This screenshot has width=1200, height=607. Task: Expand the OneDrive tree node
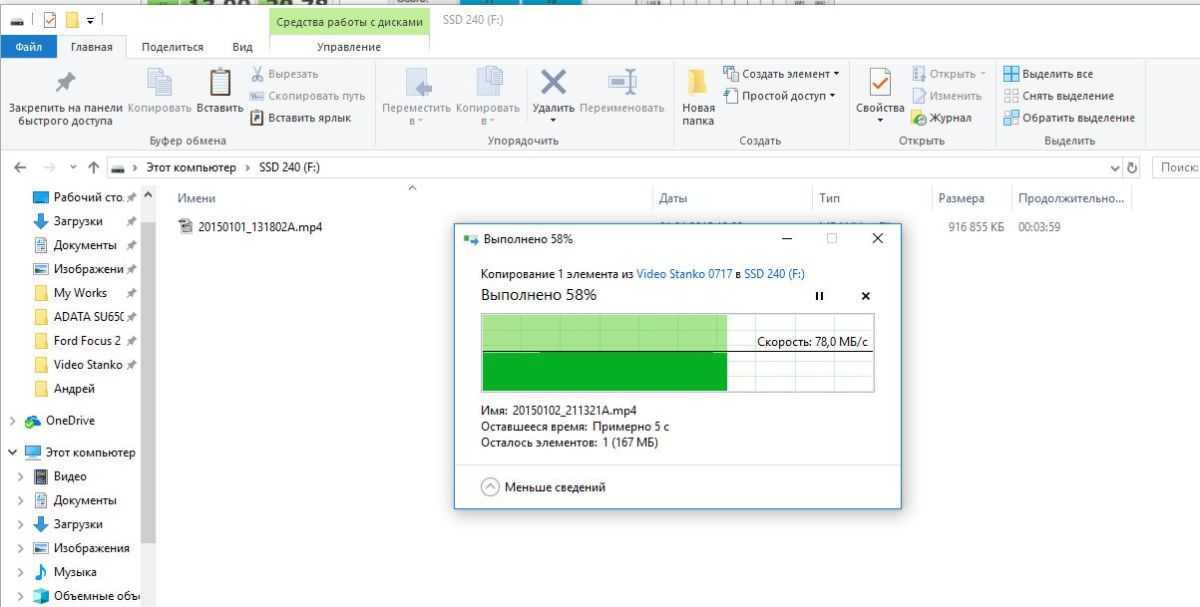coord(12,421)
